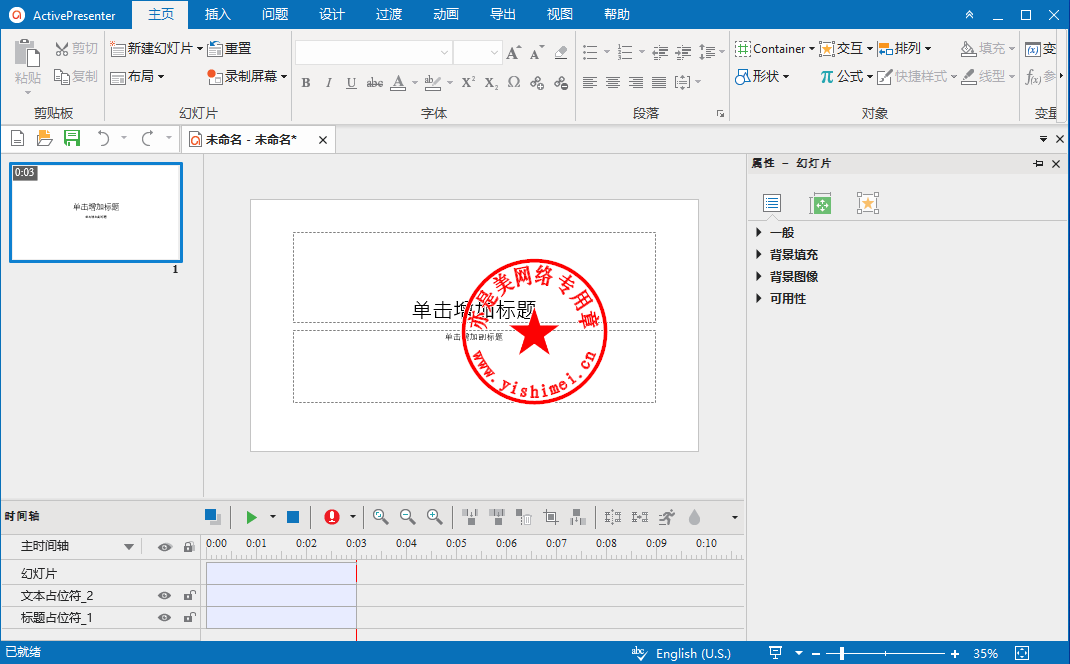
Task: Click the zoom in plus button
Action: click(x=955, y=654)
